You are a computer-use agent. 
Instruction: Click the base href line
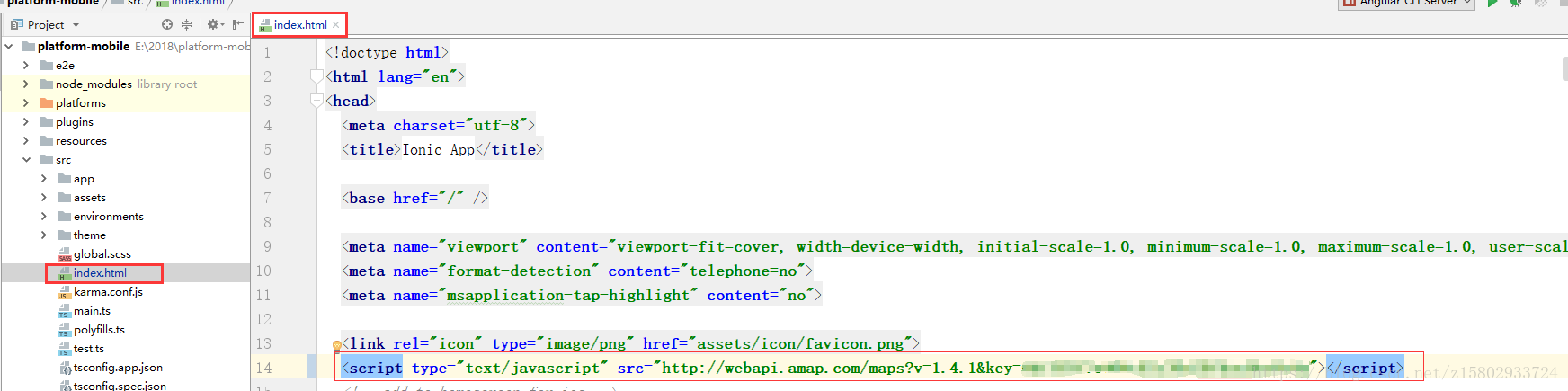coord(414,198)
